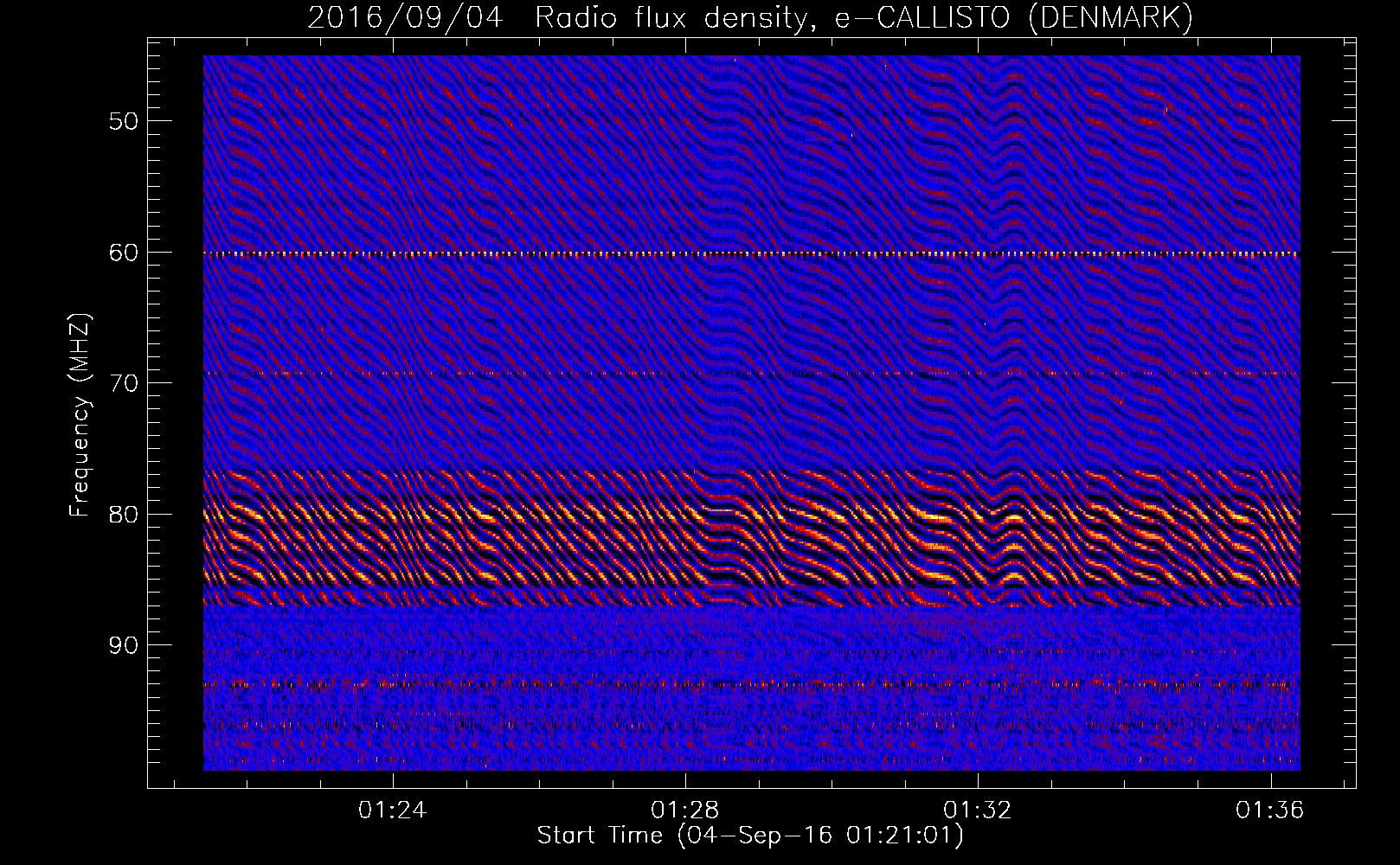Click the 70 MHz frequency tick label

click(x=124, y=383)
